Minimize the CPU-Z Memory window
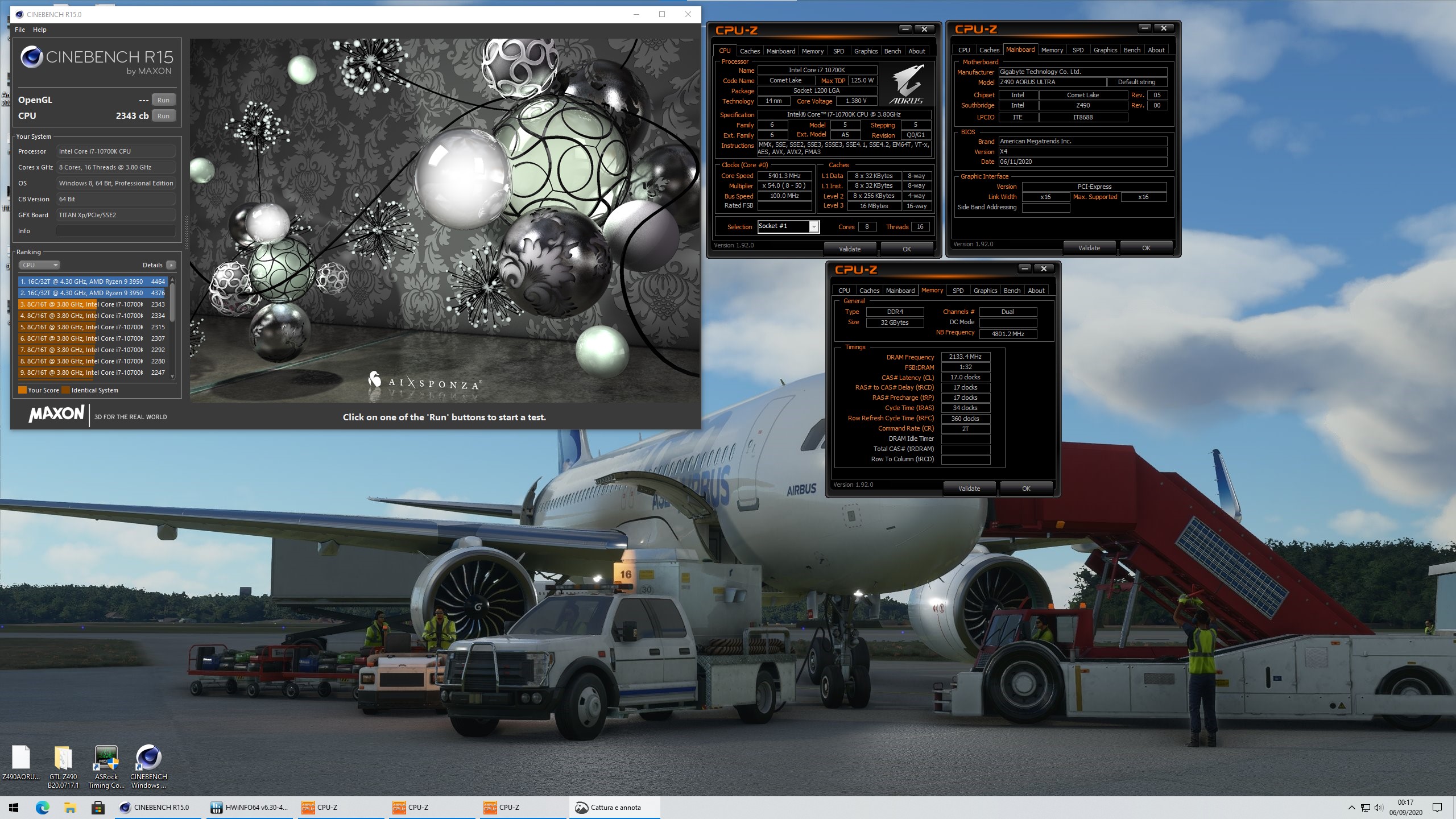 (x=1024, y=268)
